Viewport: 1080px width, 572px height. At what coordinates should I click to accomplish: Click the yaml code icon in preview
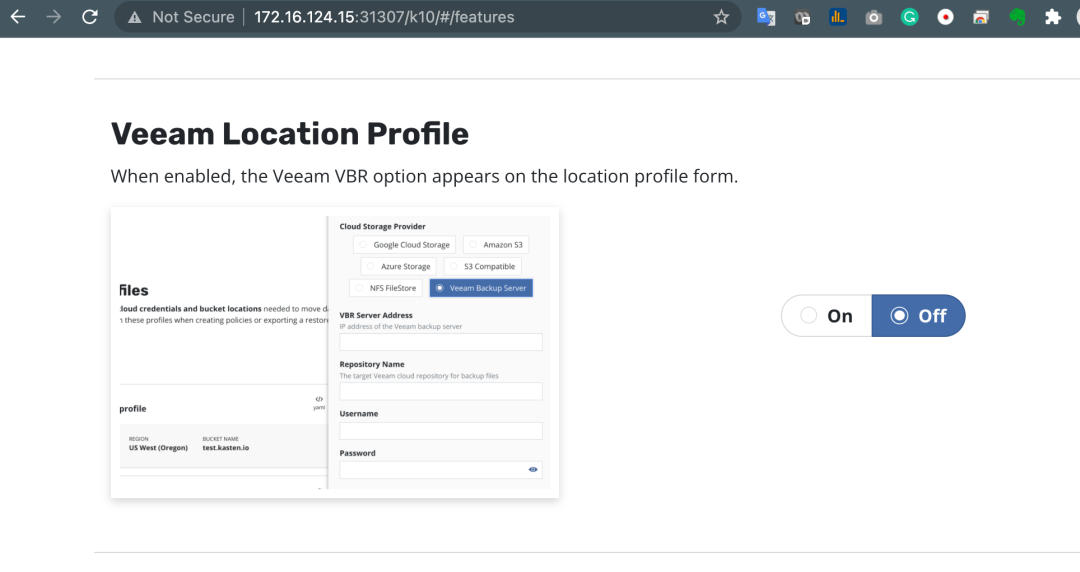[319, 402]
